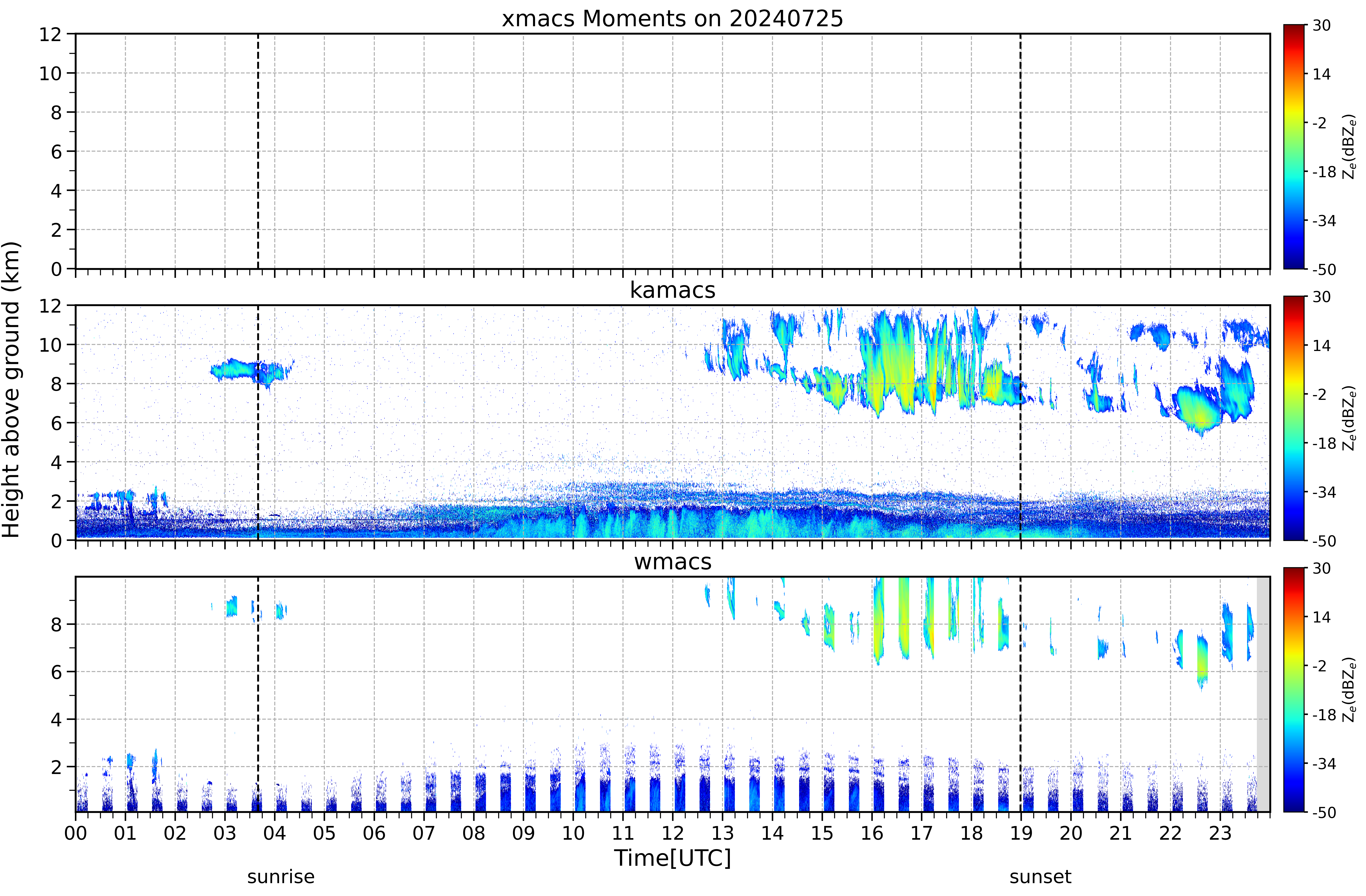Click the "-18" label on kamacs colorbar
The height and width of the screenshot is (896, 1366).
[1325, 443]
